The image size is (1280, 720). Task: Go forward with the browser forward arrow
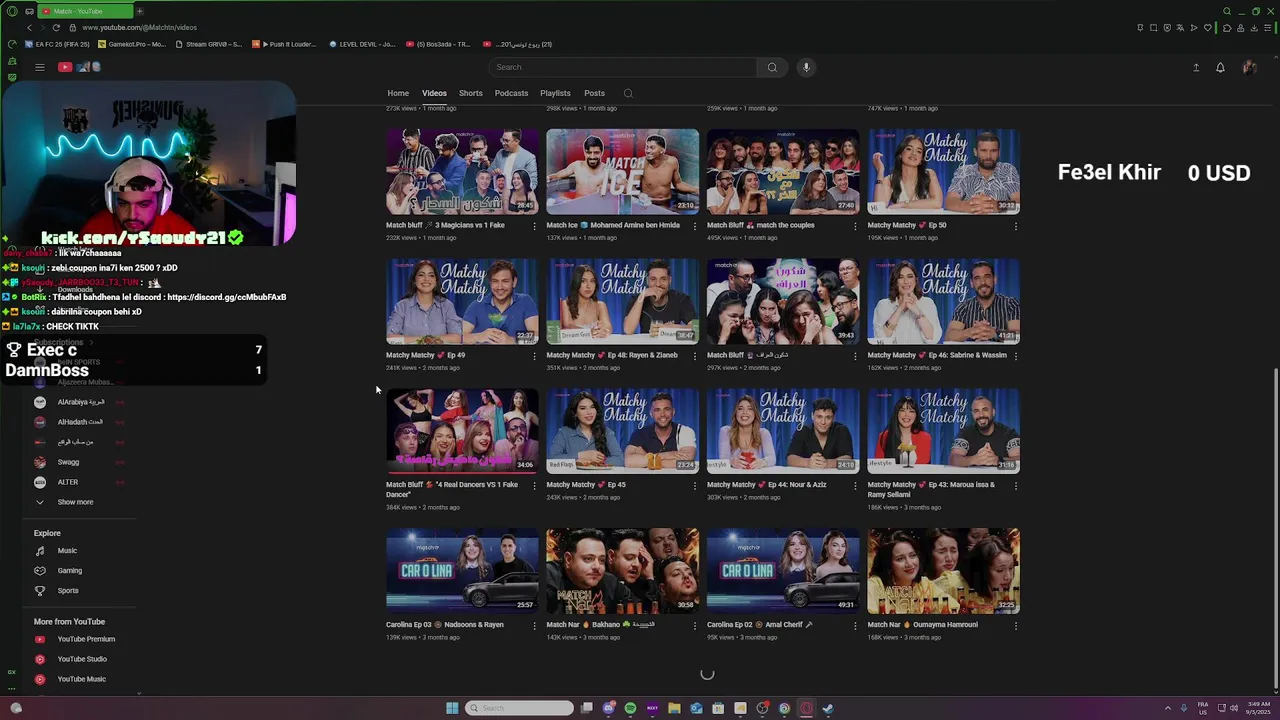tap(42, 27)
